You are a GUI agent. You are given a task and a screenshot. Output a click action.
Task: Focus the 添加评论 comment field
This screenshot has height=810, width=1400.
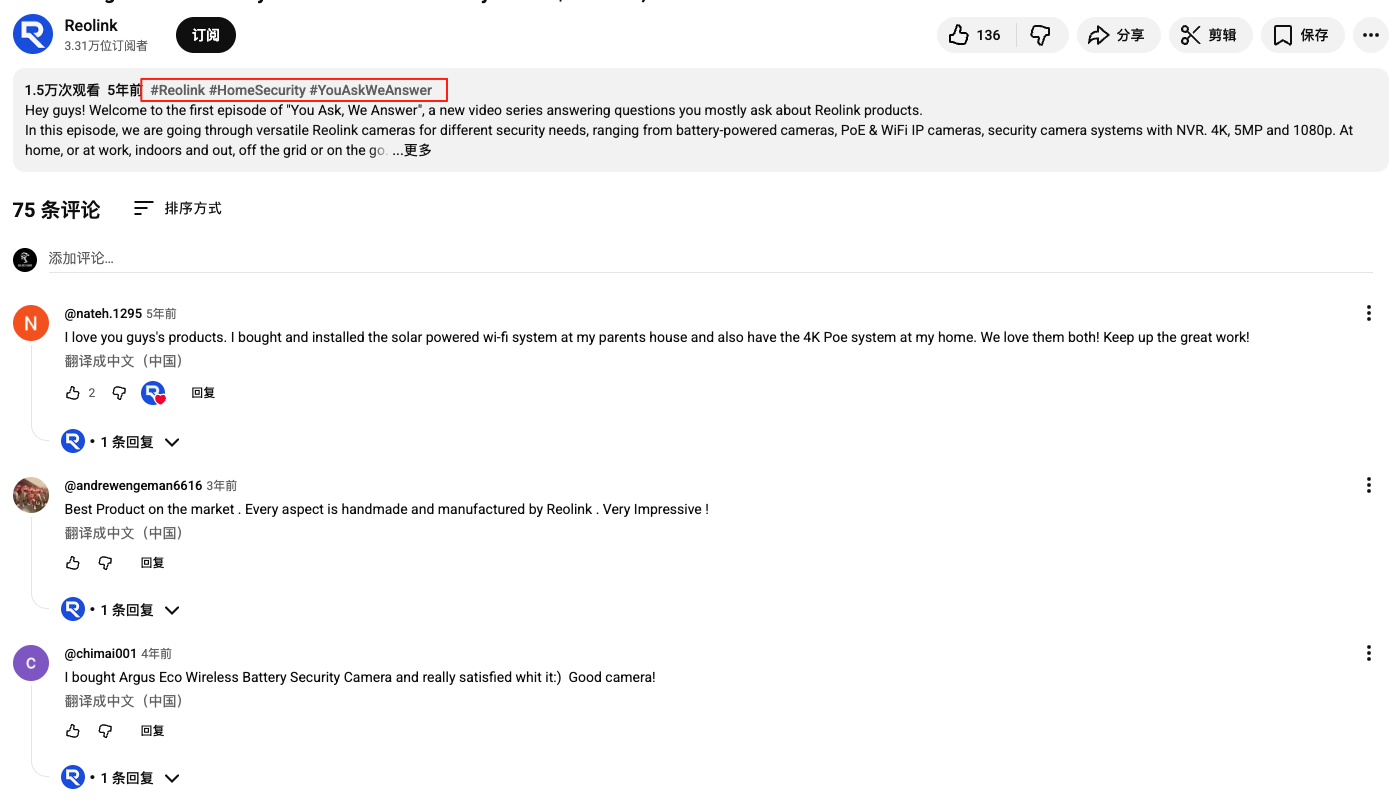(x=710, y=258)
